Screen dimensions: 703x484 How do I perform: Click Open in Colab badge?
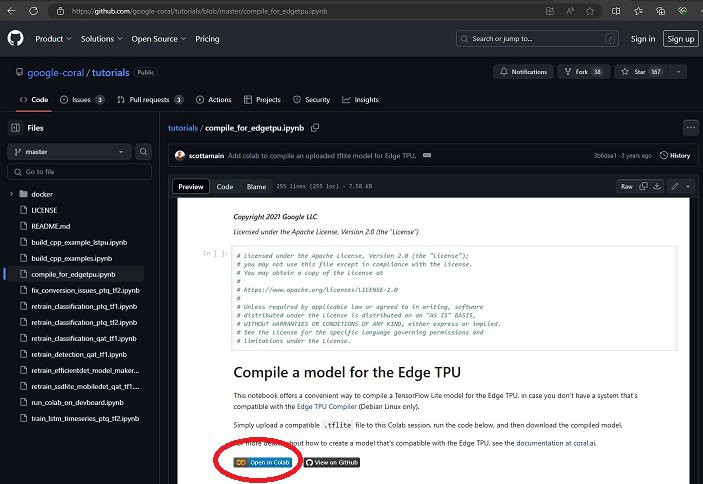[x=263, y=462]
